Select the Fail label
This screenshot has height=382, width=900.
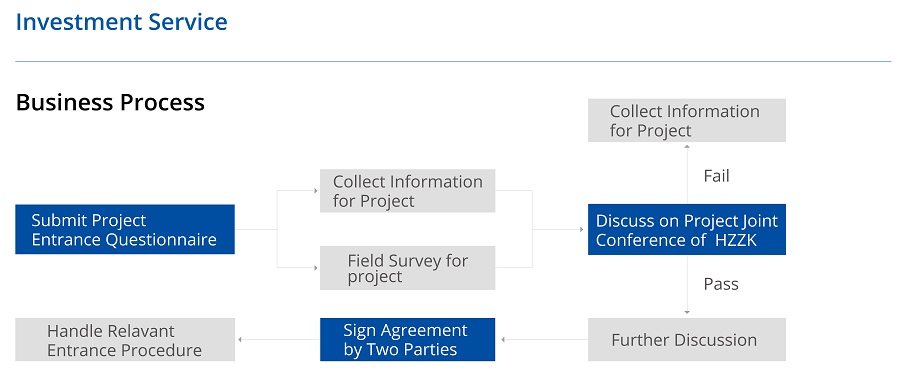716,176
